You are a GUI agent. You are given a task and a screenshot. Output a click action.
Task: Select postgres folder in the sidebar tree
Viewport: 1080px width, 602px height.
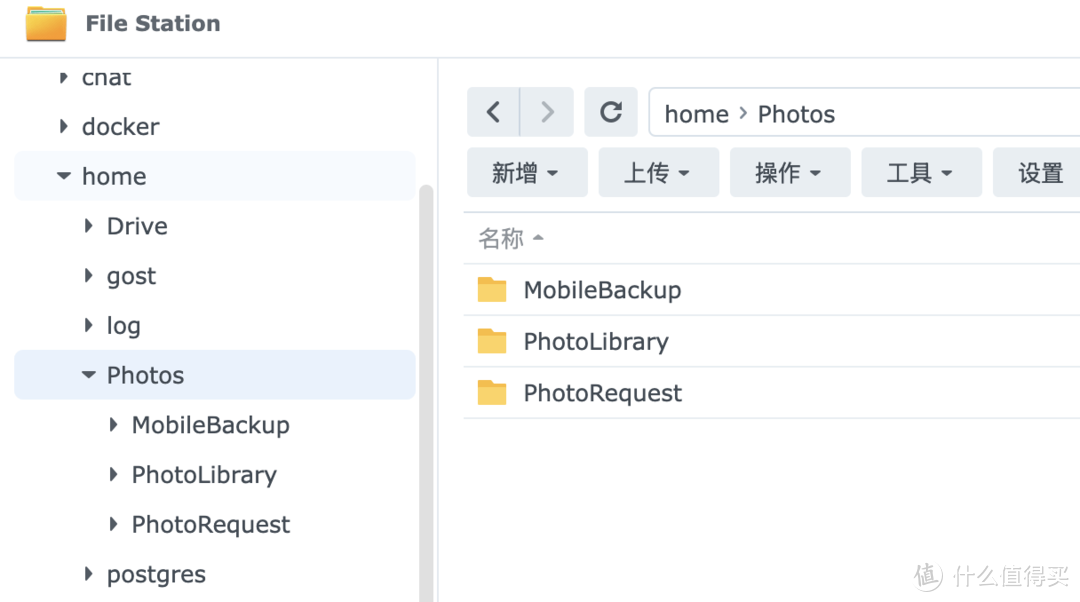click(x=156, y=574)
